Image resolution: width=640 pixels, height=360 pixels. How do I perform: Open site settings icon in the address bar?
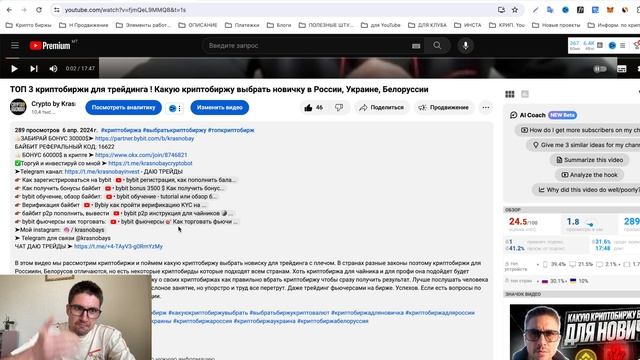click(57, 10)
